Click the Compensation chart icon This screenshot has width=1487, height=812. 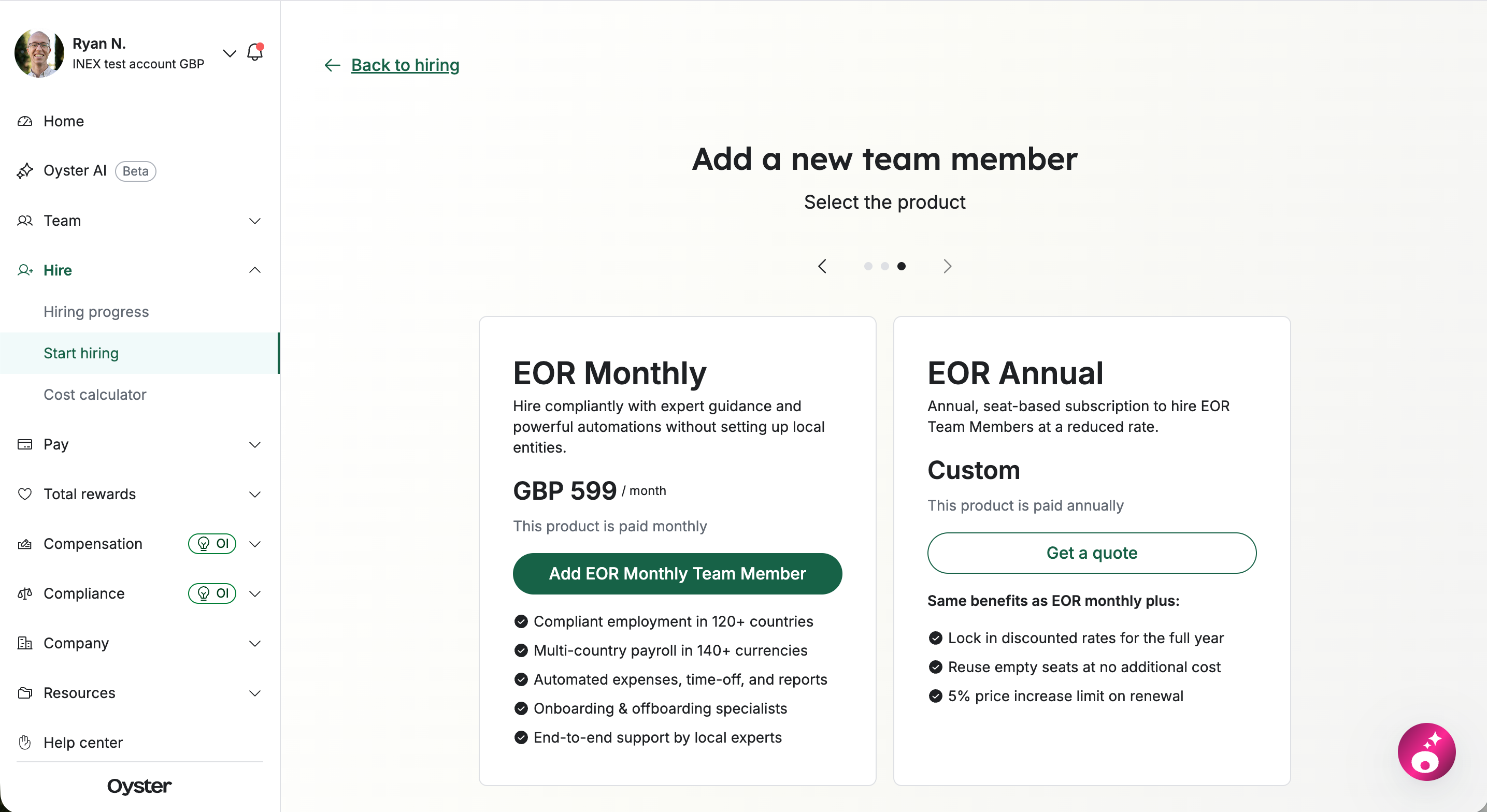pyautogui.click(x=25, y=544)
